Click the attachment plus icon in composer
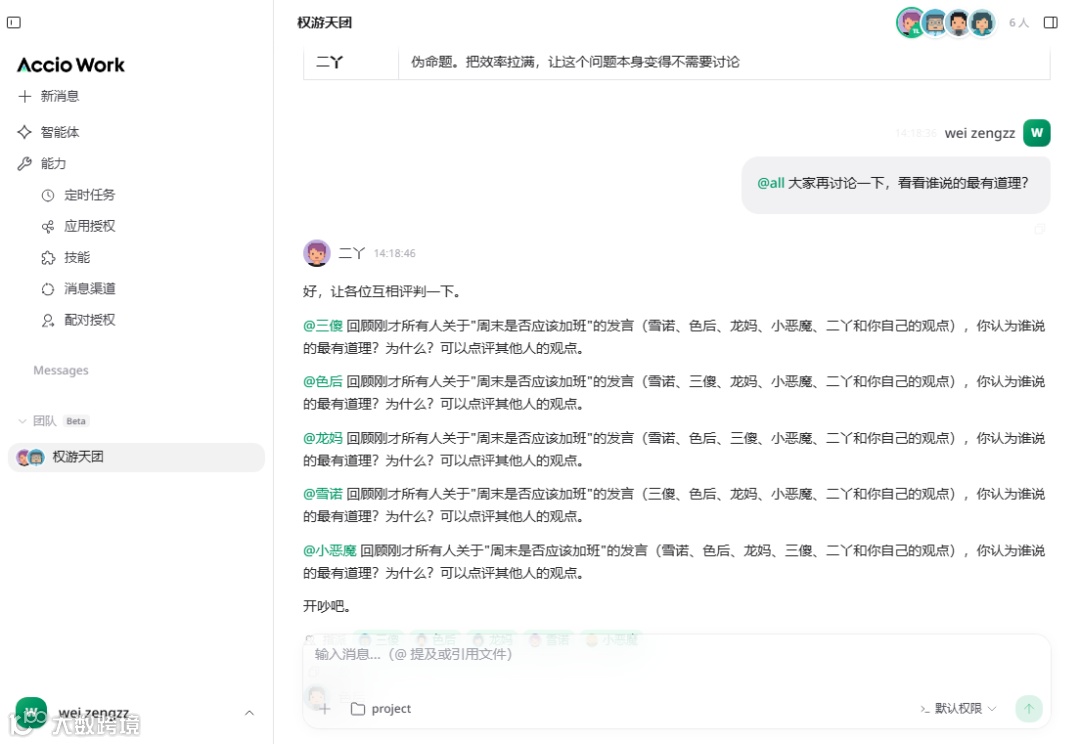Image resolution: width=1080 pixels, height=744 pixels. [324, 709]
